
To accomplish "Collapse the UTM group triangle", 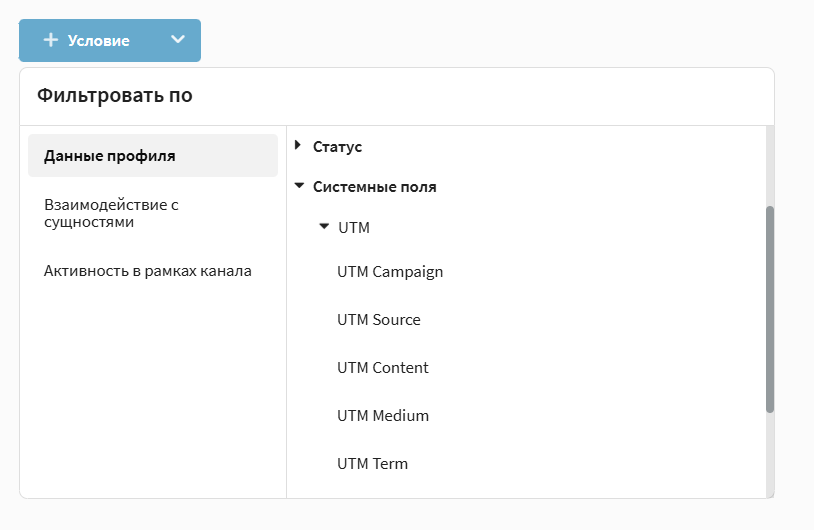I will (323, 227).
